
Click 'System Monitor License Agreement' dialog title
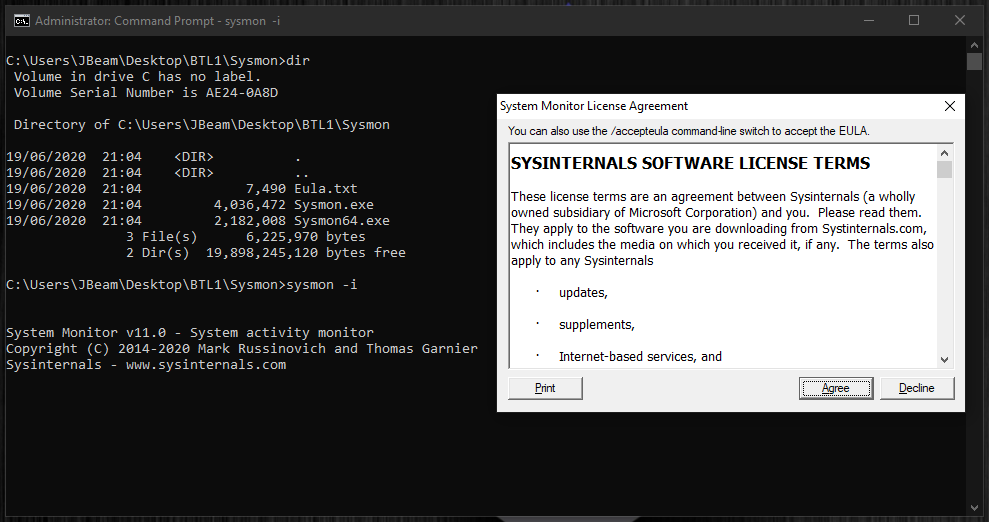tap(594, 106)
